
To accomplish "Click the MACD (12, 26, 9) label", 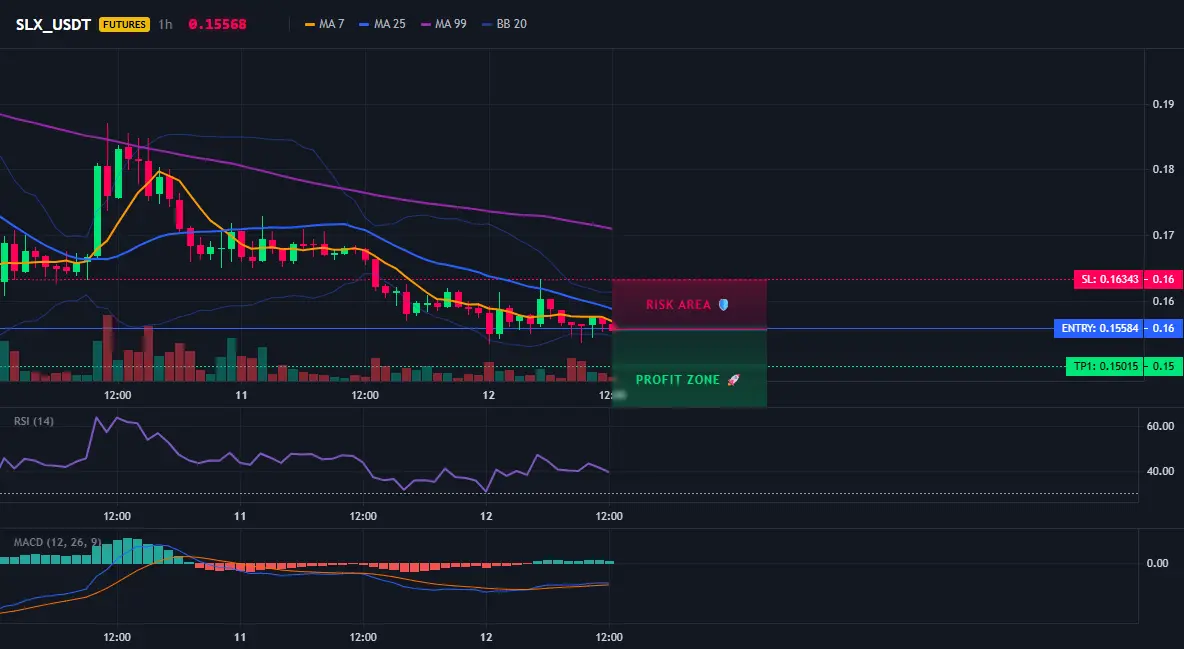I will coord(57,542).
